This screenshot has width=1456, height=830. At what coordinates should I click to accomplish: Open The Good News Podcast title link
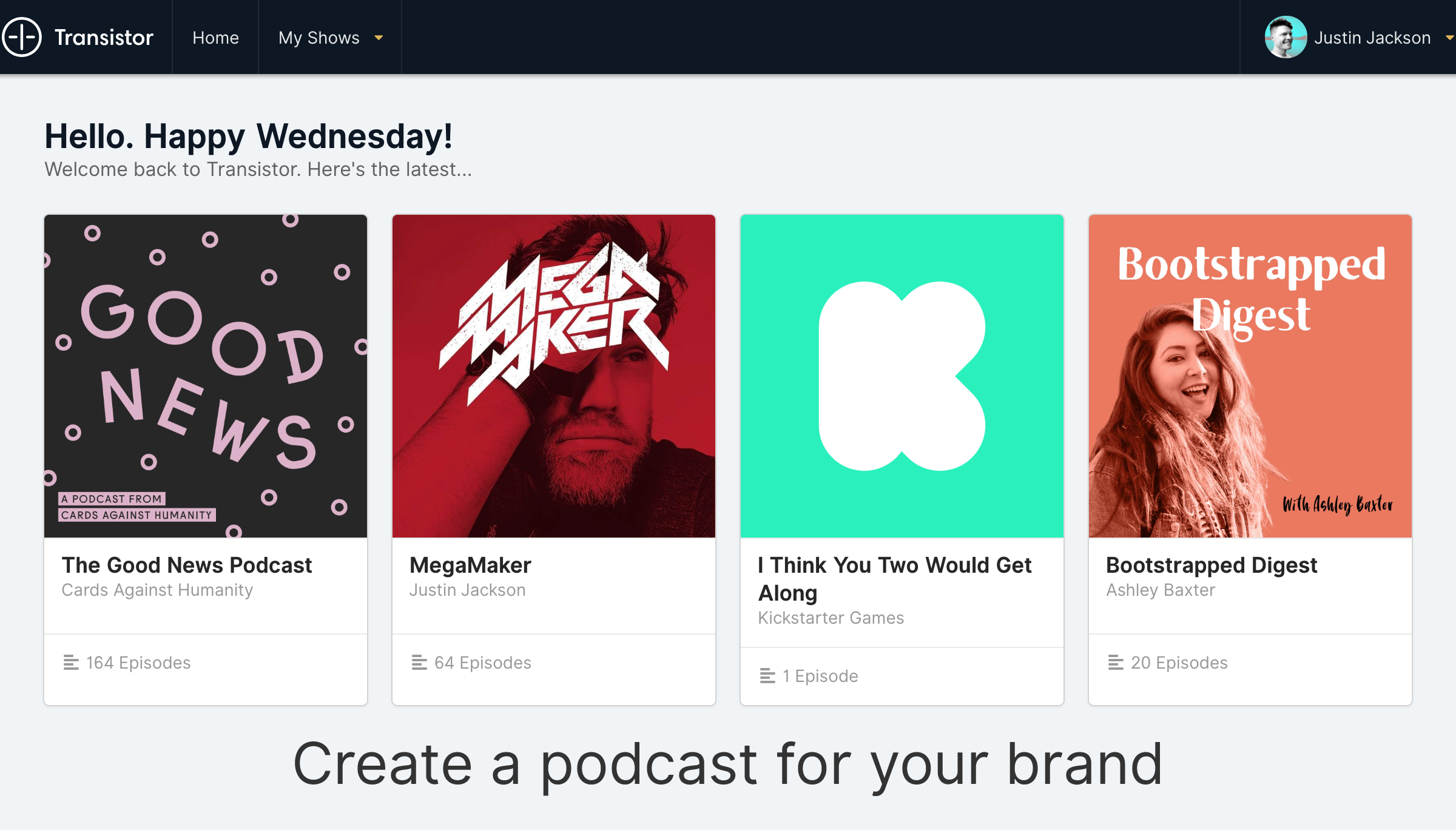coord(187,565)
